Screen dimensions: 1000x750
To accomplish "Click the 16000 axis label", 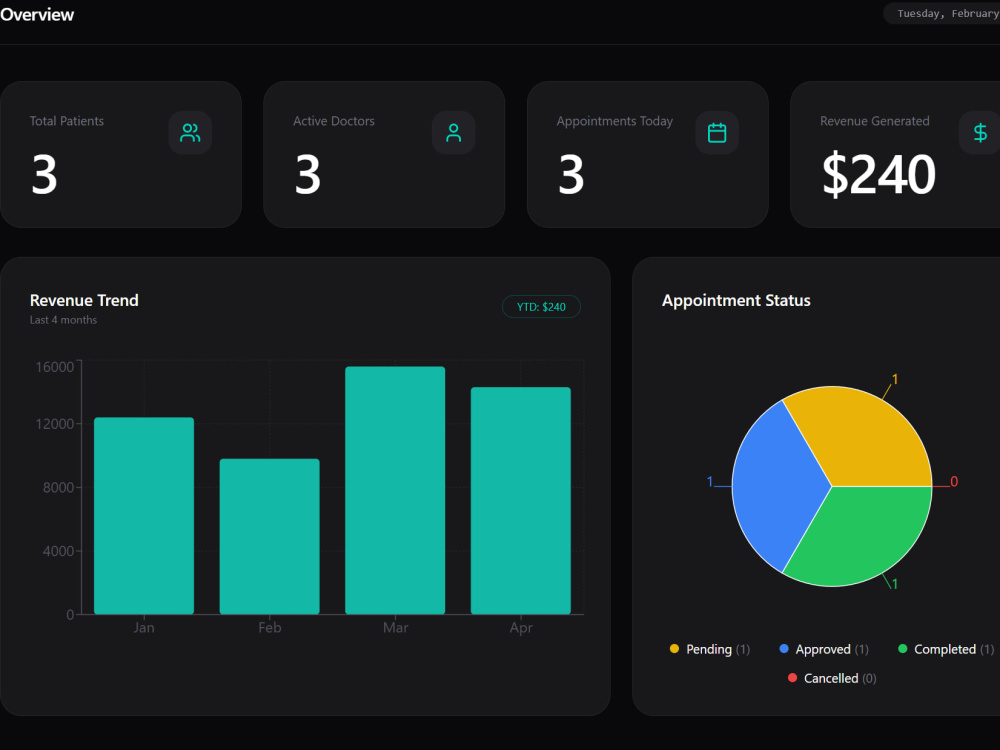I will coord(54,367).
